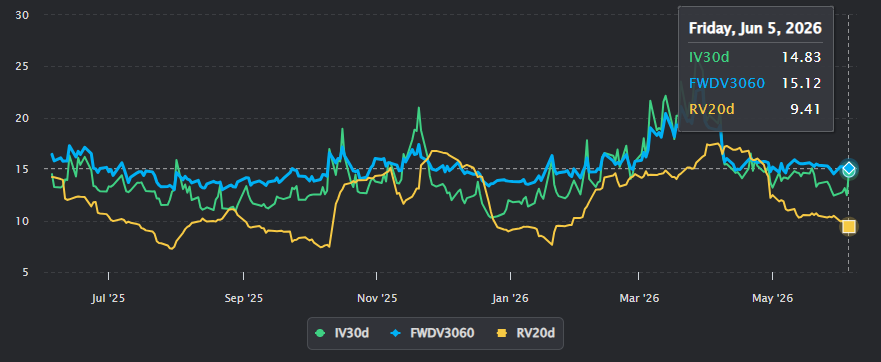This screenshot has height=362, width=881.
Task: Click the 15 y-axis value label
Action: point(23,170)
